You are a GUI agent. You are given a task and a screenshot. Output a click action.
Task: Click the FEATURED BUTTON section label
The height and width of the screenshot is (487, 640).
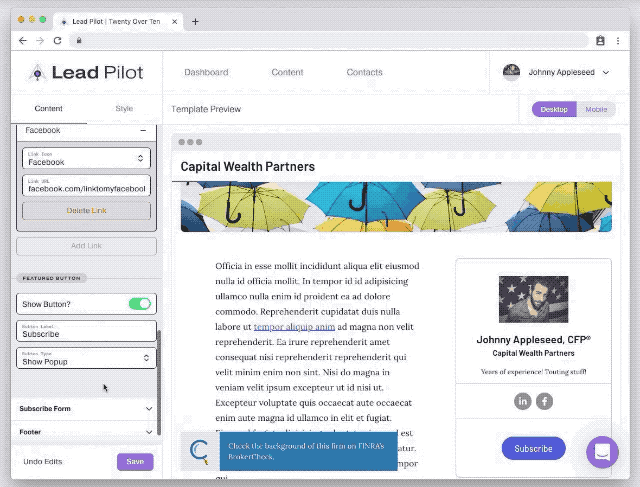[x=51, y=278]
